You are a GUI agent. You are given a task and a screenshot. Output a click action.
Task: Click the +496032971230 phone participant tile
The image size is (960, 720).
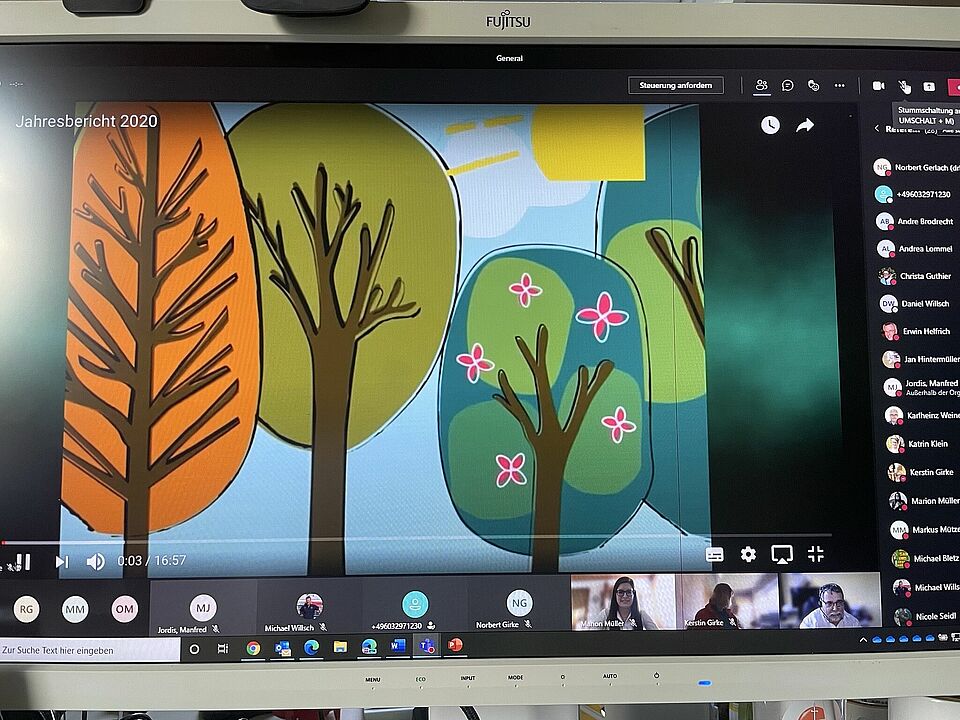[x=414, y=607]
